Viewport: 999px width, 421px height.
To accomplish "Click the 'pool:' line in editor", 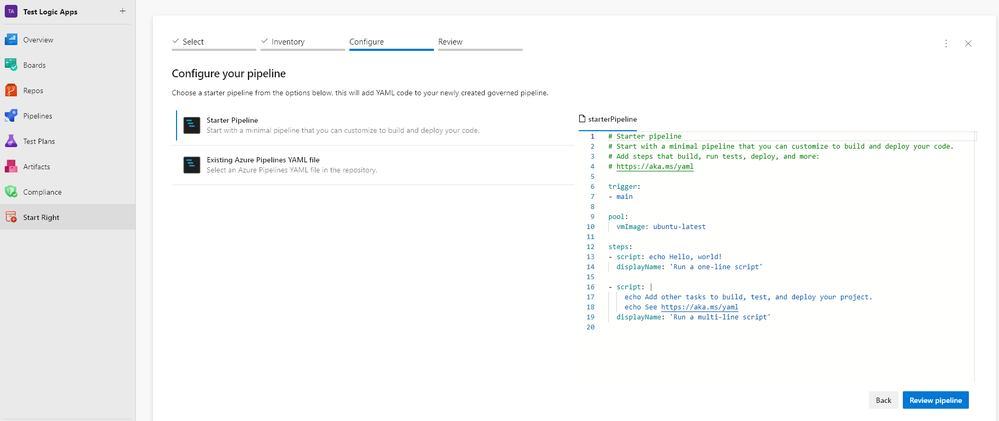I will pos(619,217).
